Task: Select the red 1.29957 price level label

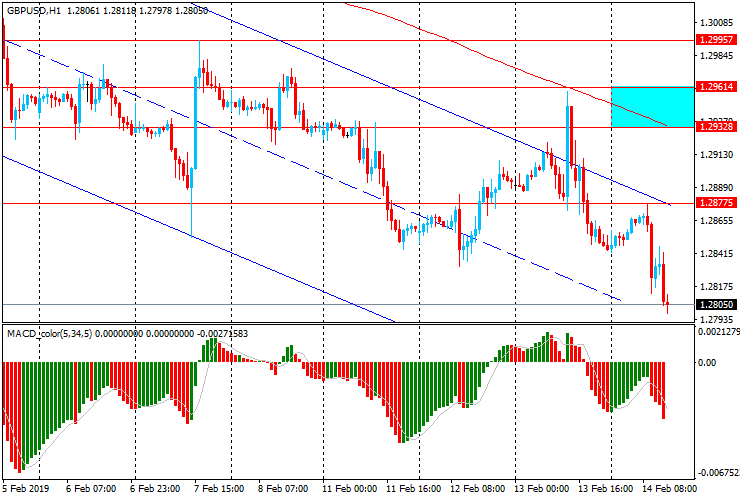Action: 718,41
